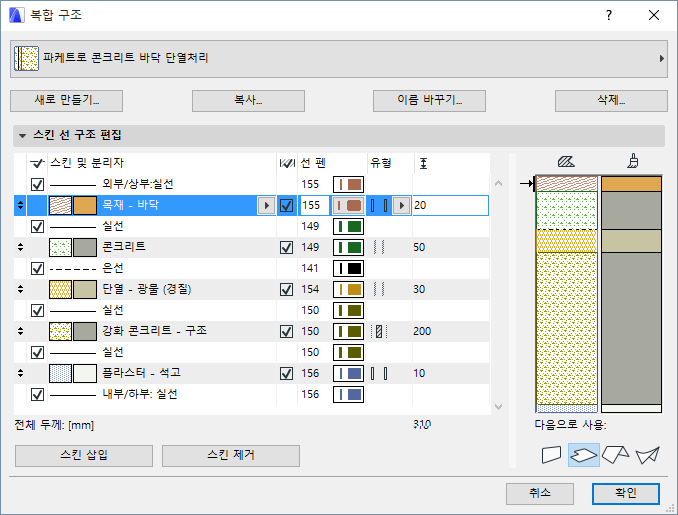This screenshot has height=515, width=678.
Task: Open building material popup for 목재 - 바닥
Action: point(266,205)
